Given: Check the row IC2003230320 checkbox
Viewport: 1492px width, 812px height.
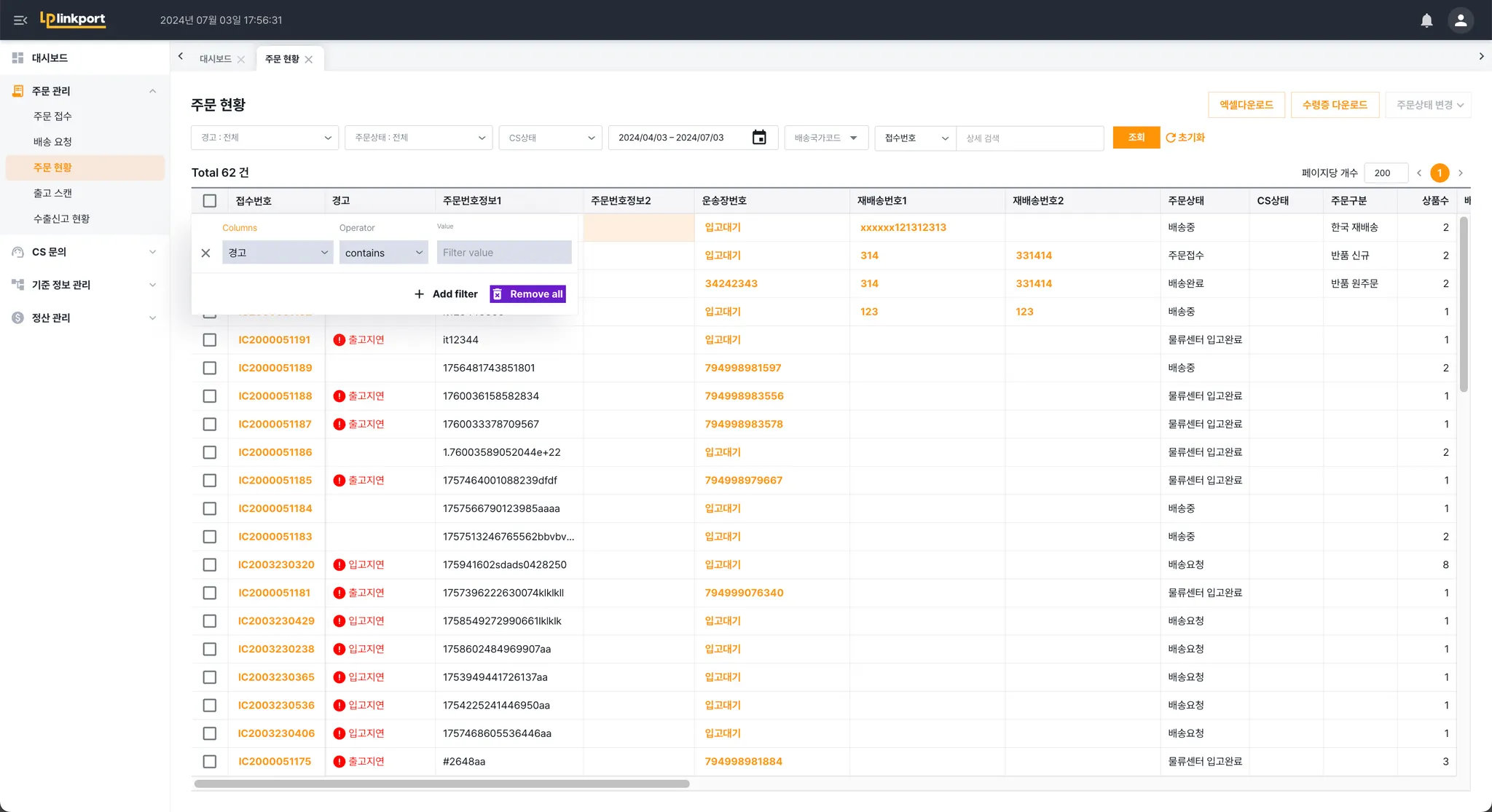Looking at the screenshot, I should 210,565.
